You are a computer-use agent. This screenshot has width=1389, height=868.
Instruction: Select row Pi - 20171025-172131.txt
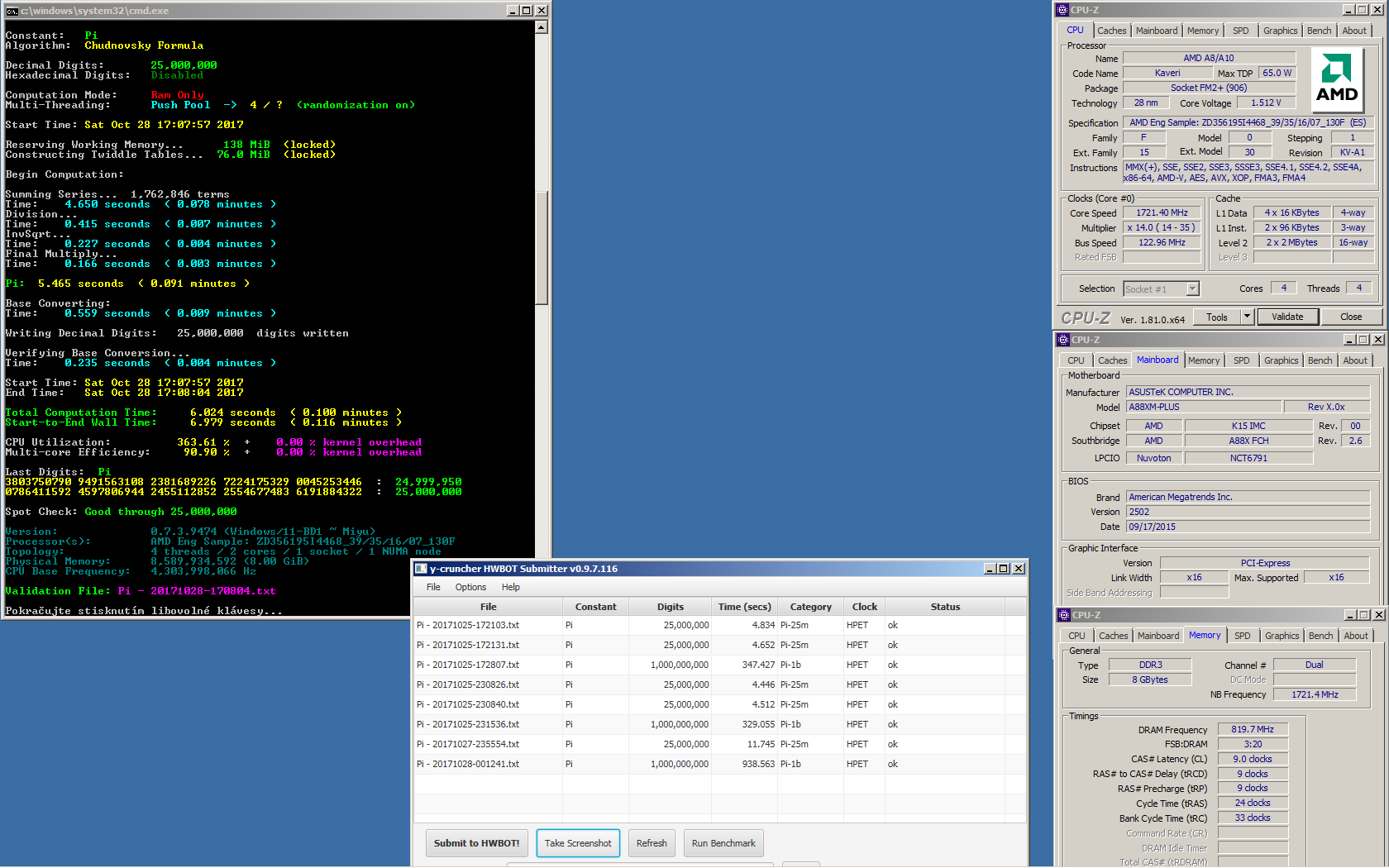[x=719, y=645]
